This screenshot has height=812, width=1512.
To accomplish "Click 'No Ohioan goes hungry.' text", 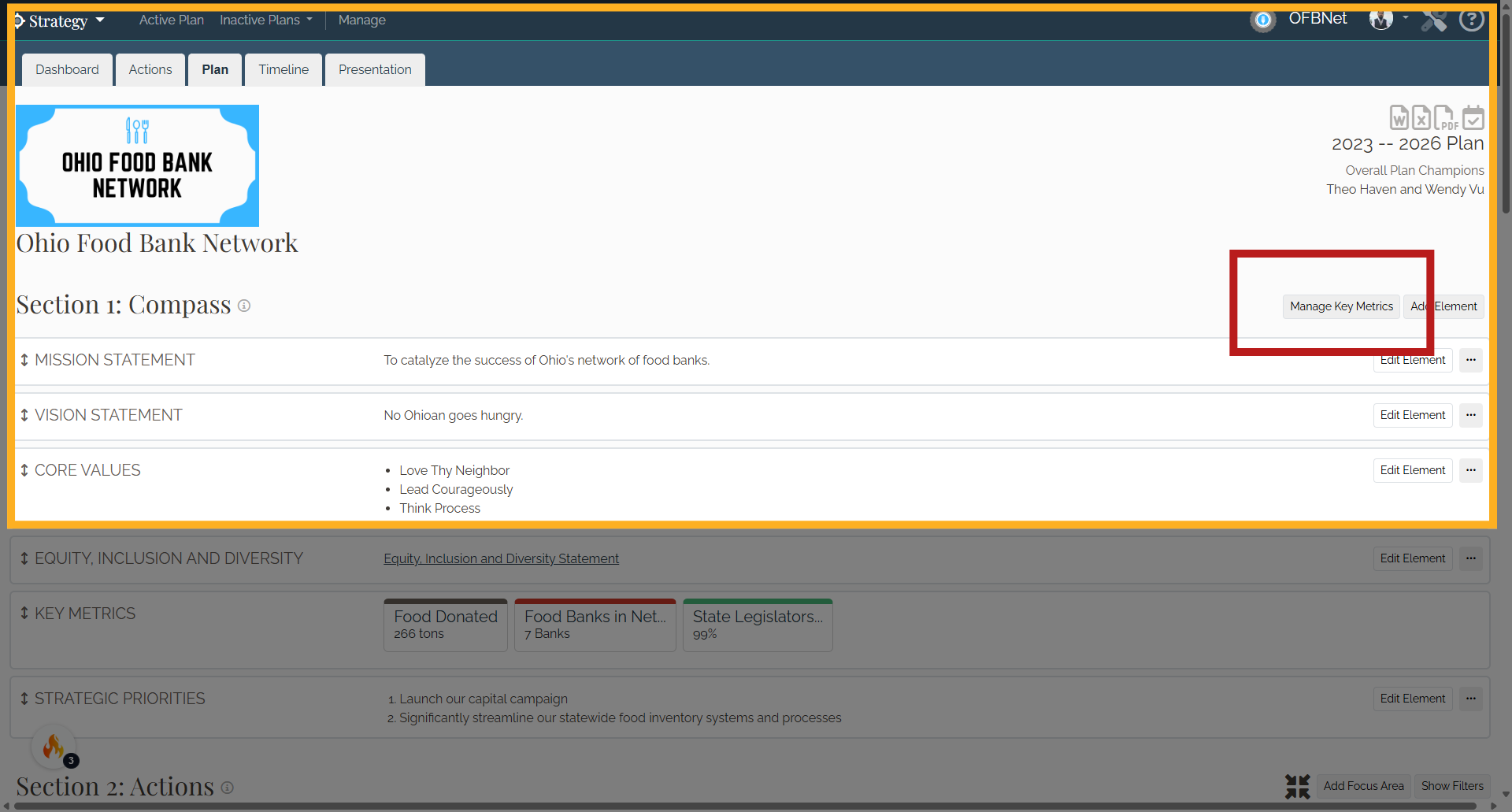I will pos(454,415).
